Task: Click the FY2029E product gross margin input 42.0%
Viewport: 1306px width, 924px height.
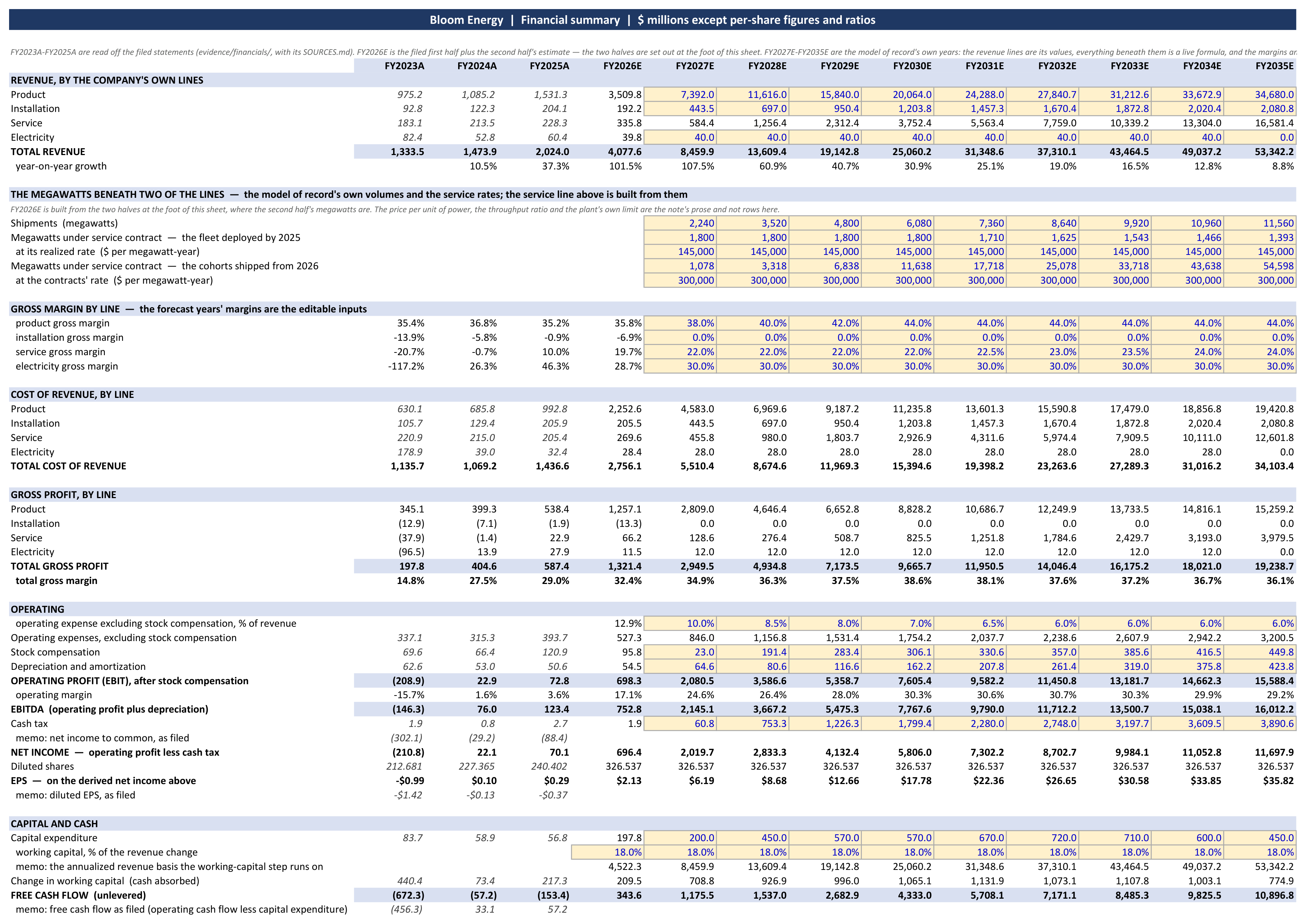Action: click(824, 323)
